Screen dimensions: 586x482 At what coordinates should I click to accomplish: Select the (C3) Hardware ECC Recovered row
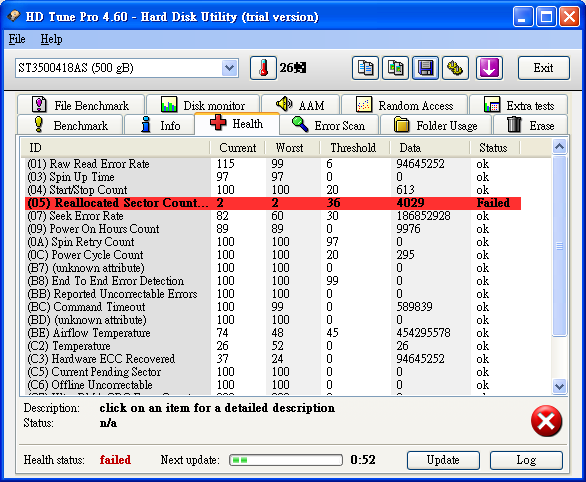273,359
